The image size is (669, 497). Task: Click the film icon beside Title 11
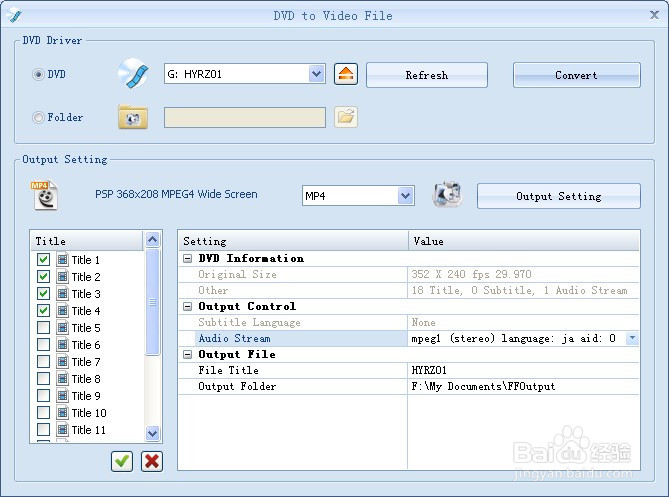pos(62,429)
